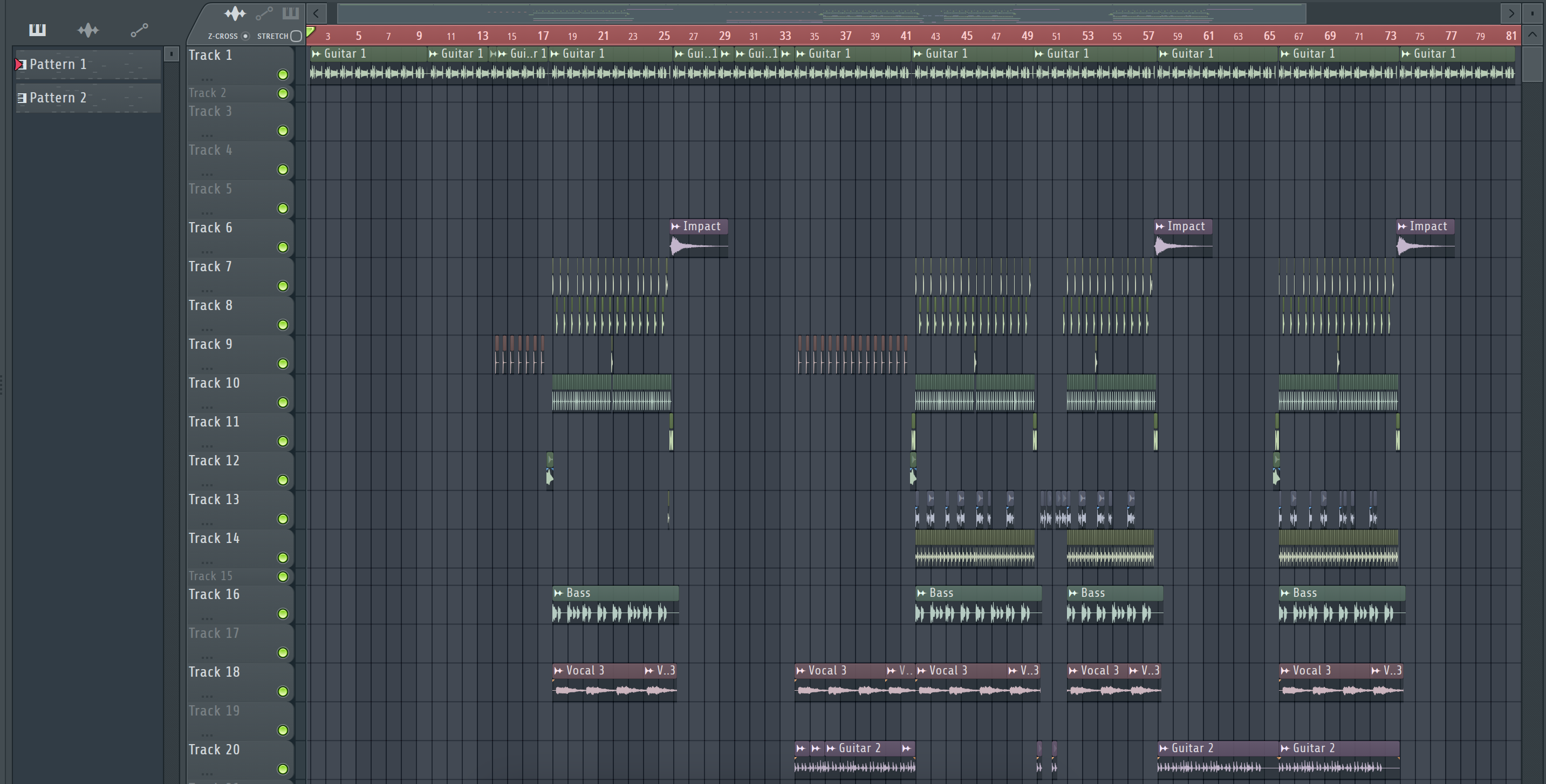Select the Impact clip at bar 57
The height and width of the screenshot is (784, 1546).
point(1183,239)
